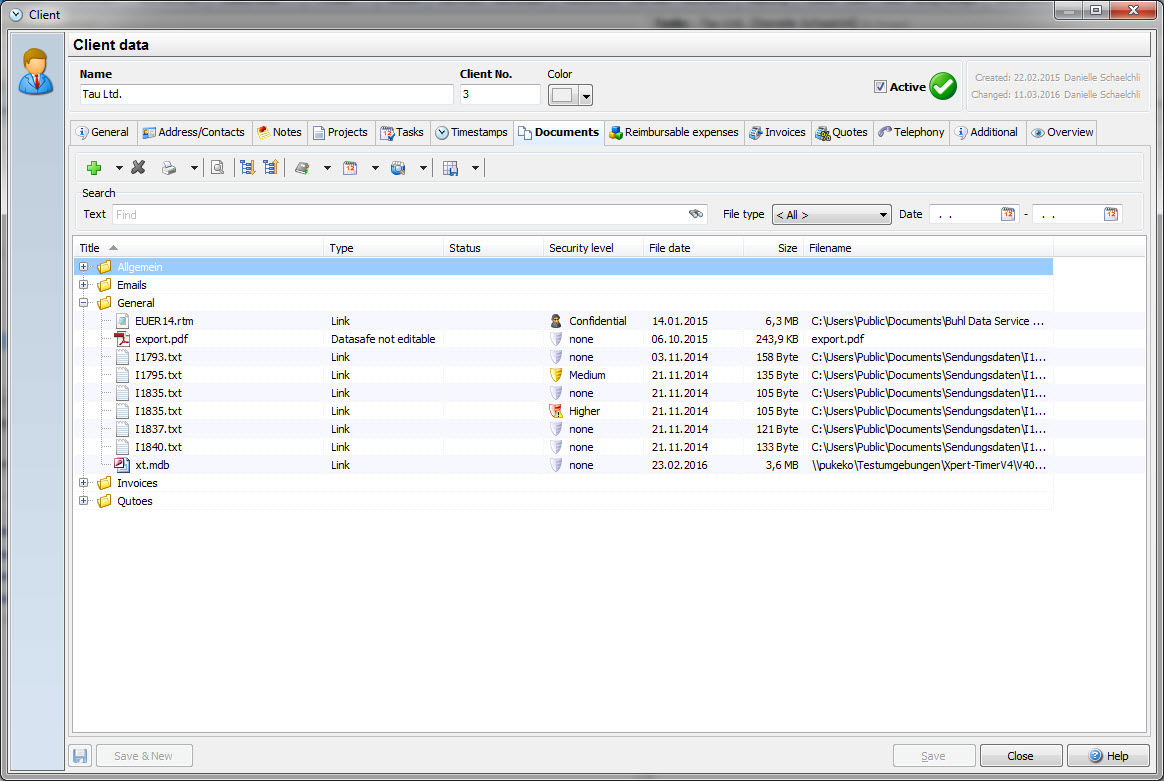The width and height of the screenshot is (1164, 781).
Task: Click the printer icon in toolbar
Action: pyautogui.click(x=169, y=168)
